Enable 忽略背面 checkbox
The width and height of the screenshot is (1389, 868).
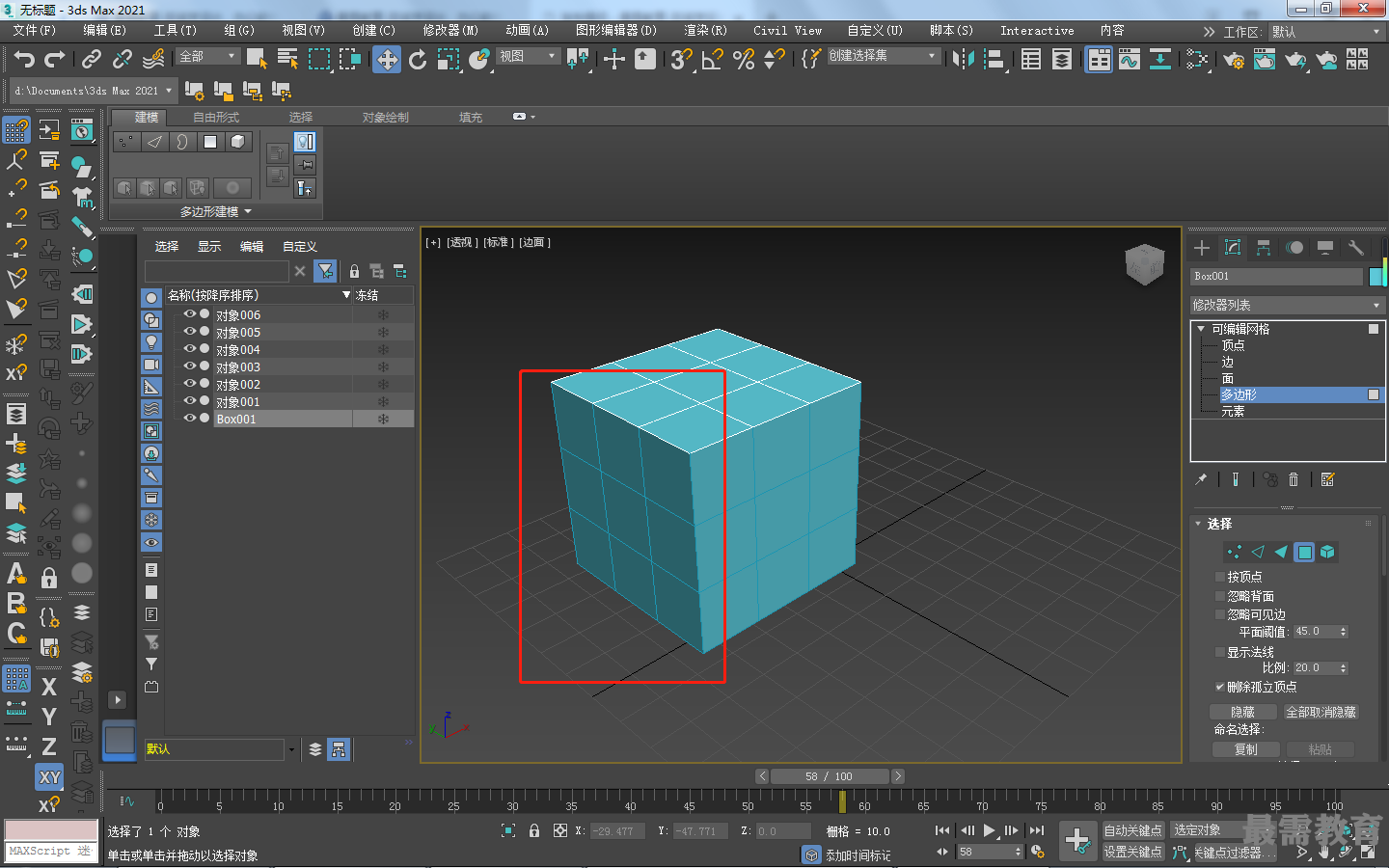click(1220, 596)
